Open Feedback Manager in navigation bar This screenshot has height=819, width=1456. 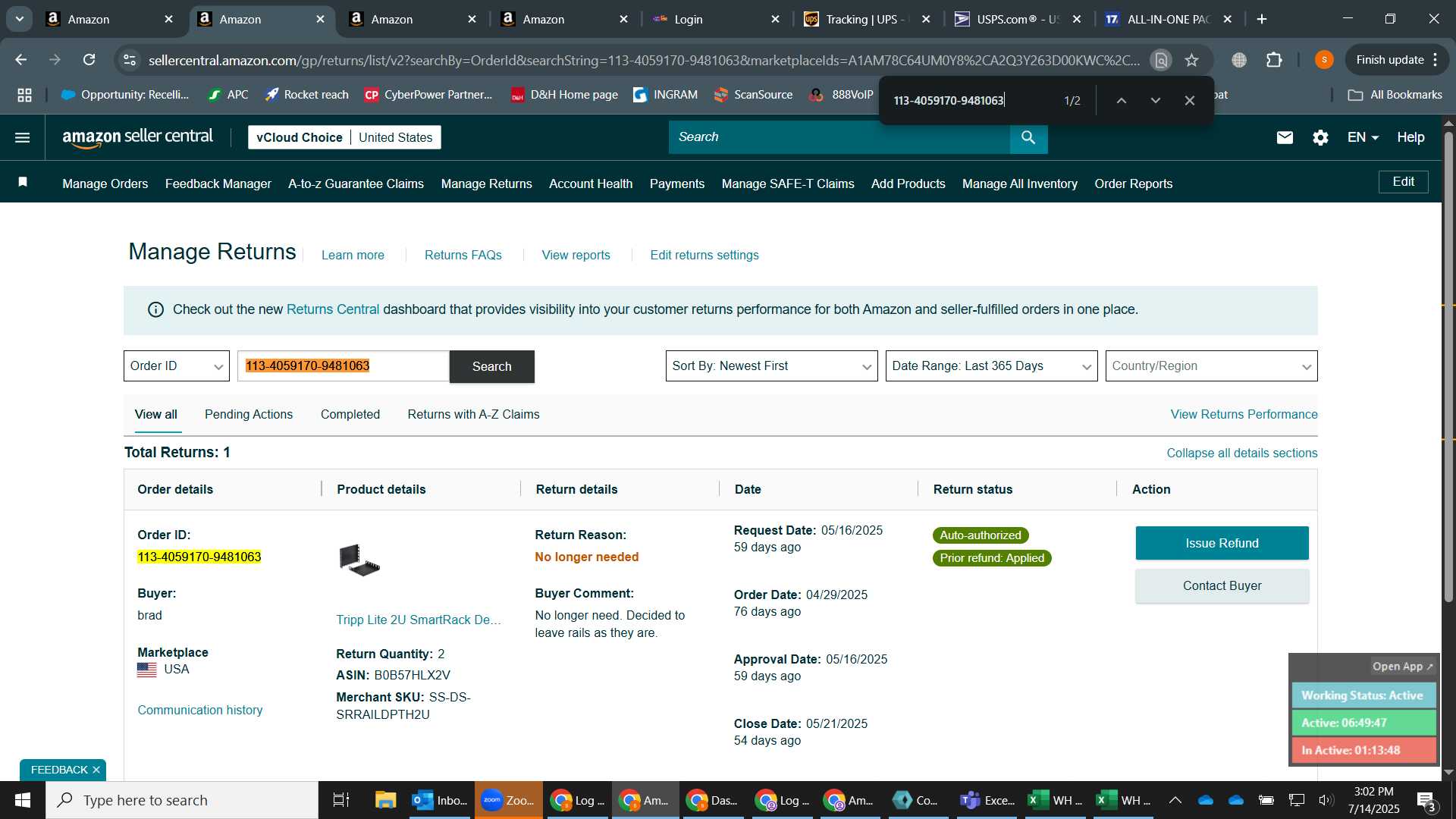tap(218, 184)
